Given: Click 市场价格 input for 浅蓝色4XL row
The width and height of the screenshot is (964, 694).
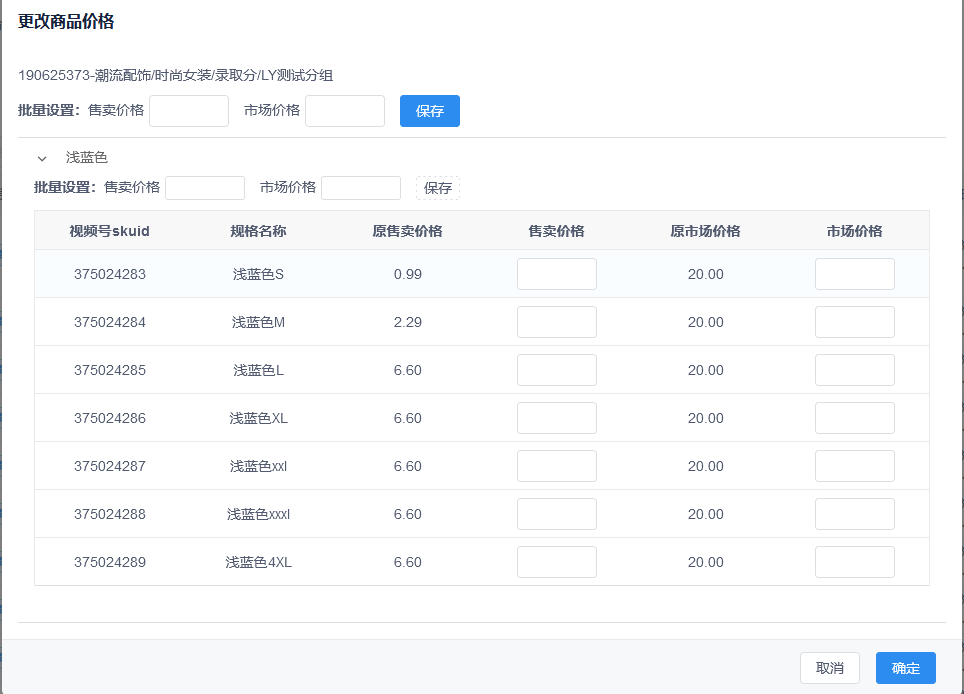Looking at the screenshot, I should pos(854,562).
